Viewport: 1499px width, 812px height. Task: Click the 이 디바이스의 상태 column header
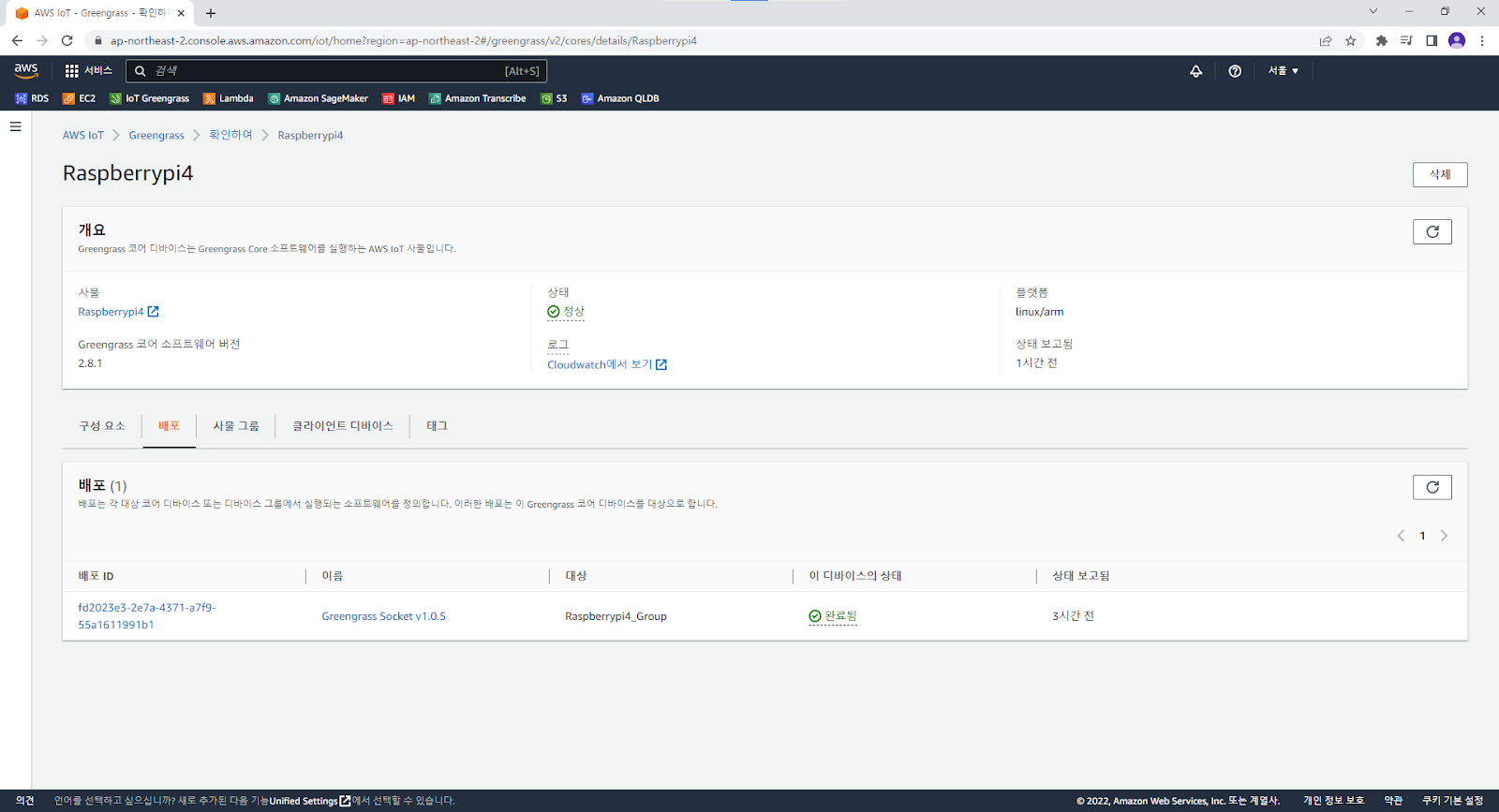click(855, 576)
